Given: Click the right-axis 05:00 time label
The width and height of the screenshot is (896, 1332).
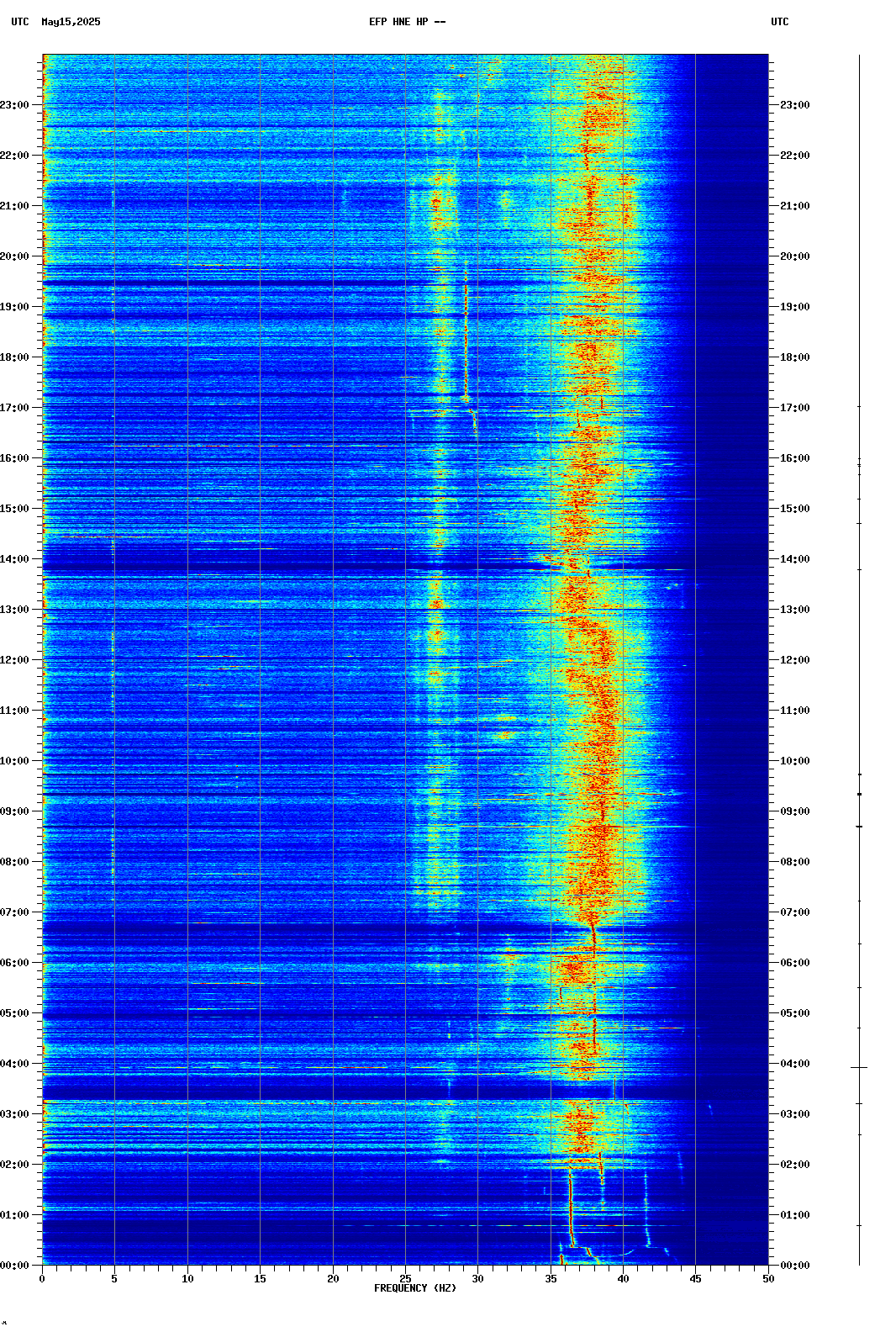Looking at the screenshot, I should (795, 1013).
